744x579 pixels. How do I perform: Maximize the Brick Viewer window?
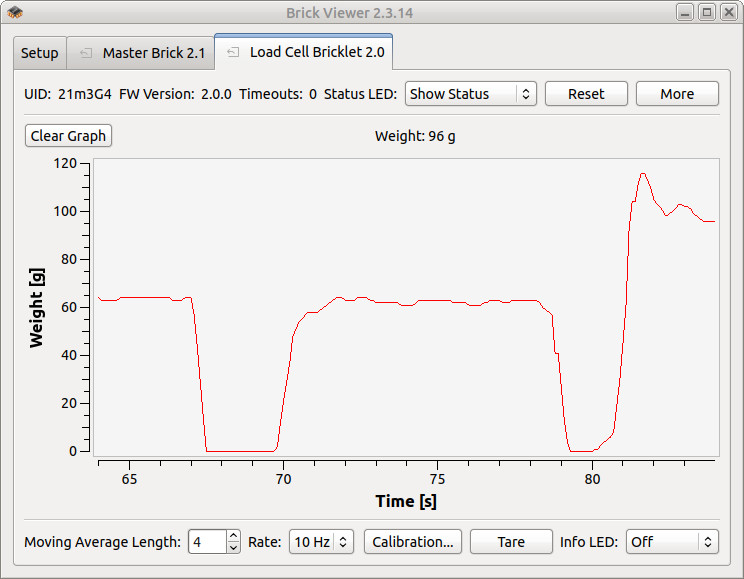coord(706,13)
